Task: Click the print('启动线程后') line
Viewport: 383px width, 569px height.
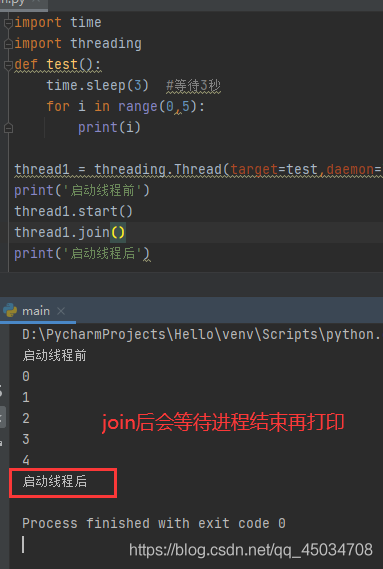Action: click(x=82, y=253)
